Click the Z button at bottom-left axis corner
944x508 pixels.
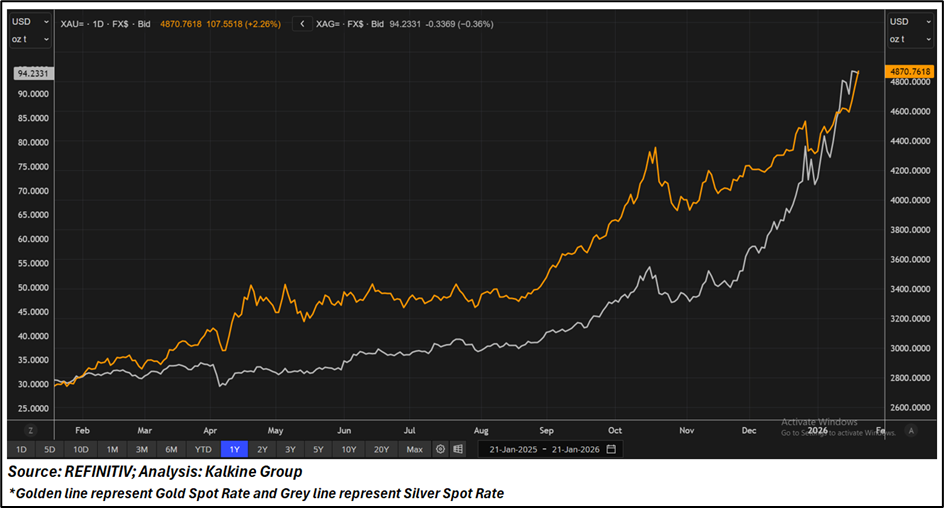point(30,430)
